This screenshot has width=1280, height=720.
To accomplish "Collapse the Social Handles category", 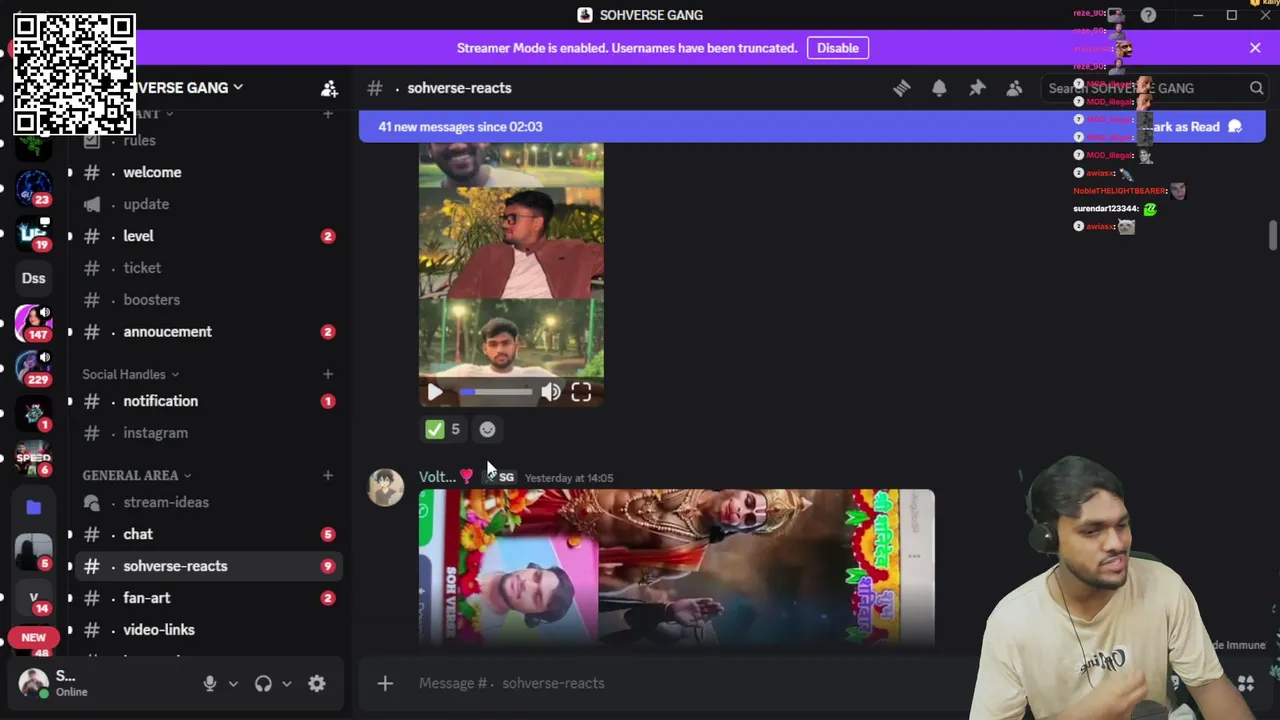I will [131, 374].
